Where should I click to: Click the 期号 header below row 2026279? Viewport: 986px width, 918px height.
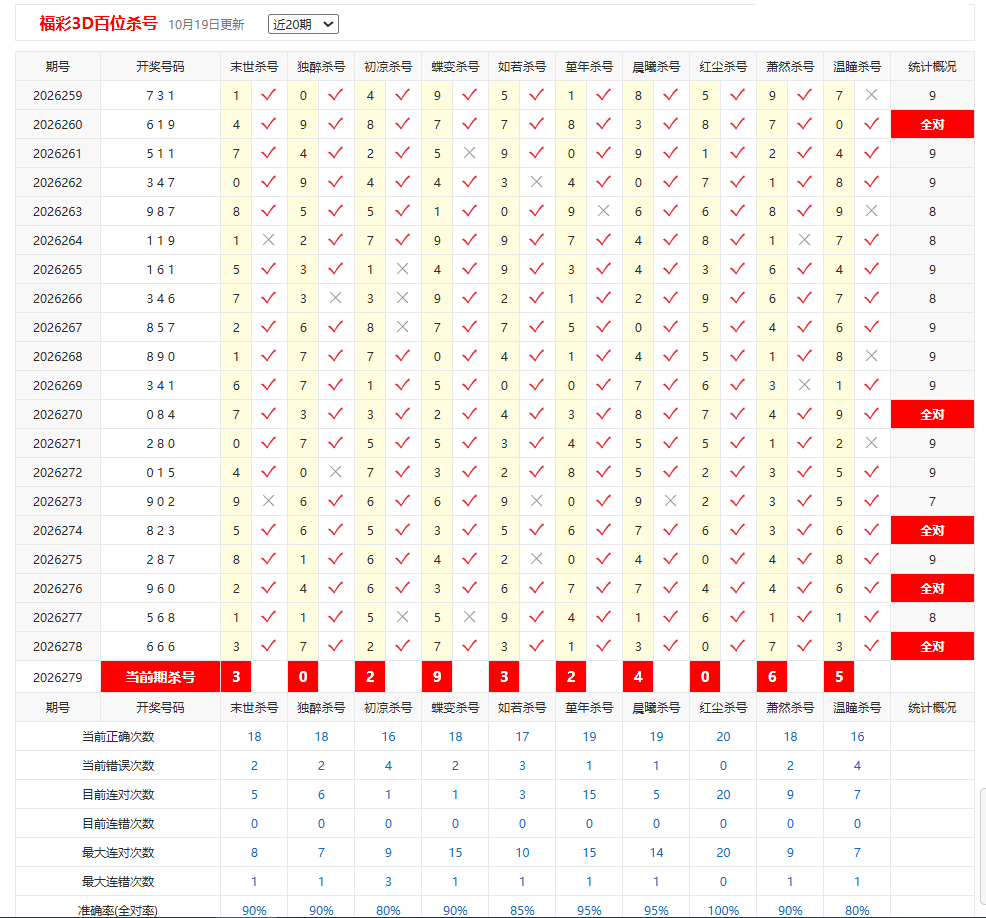[x=58, y=707]
